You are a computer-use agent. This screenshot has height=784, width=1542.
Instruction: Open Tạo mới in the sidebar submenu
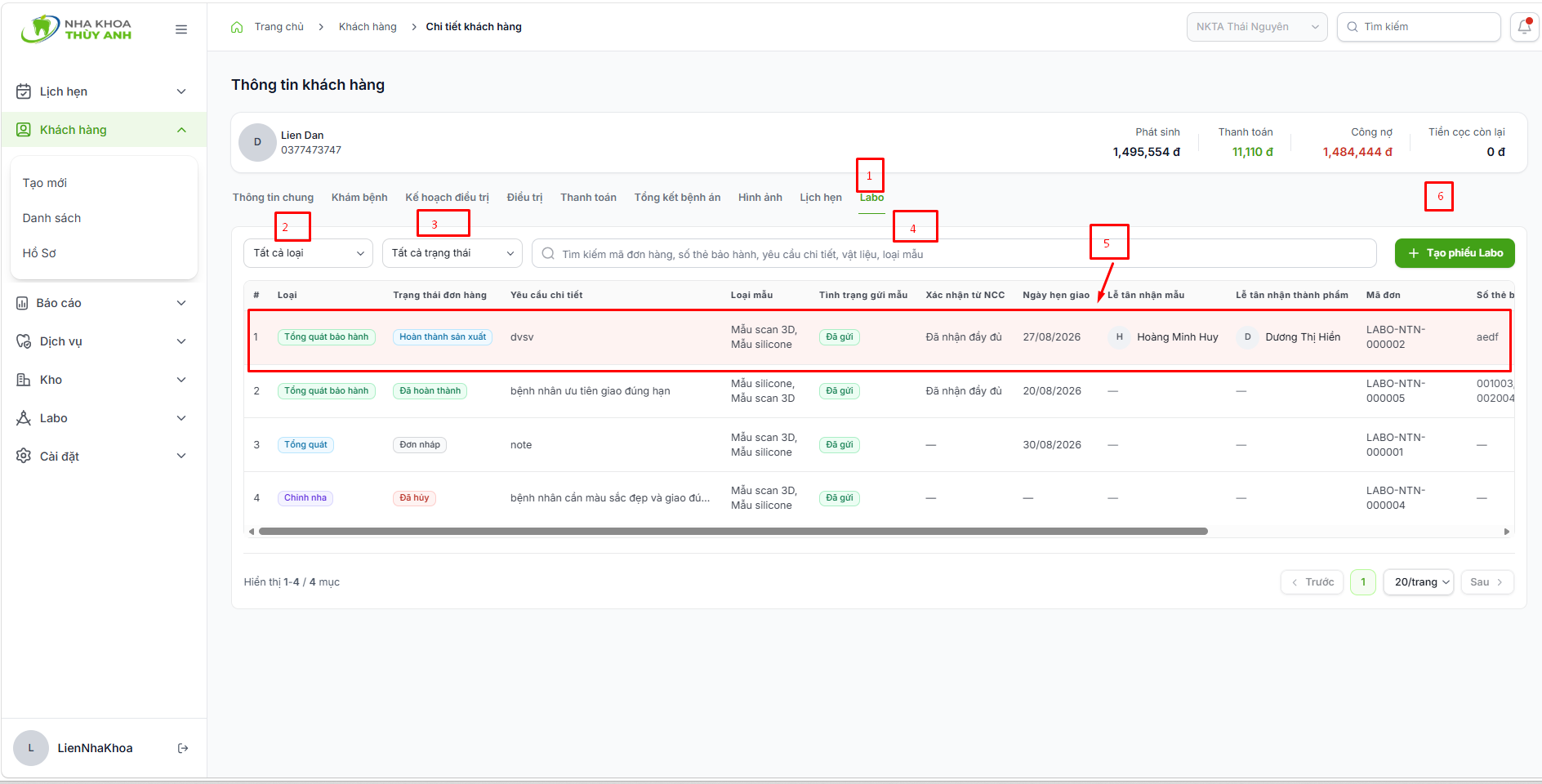pos(45,183)
